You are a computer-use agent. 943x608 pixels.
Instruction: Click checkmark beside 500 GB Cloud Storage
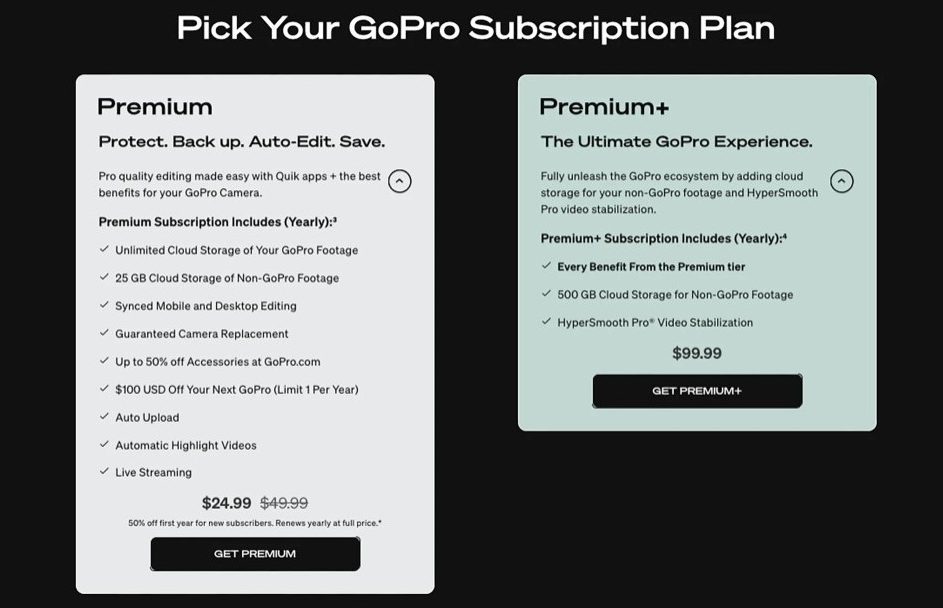pos(546,294)
